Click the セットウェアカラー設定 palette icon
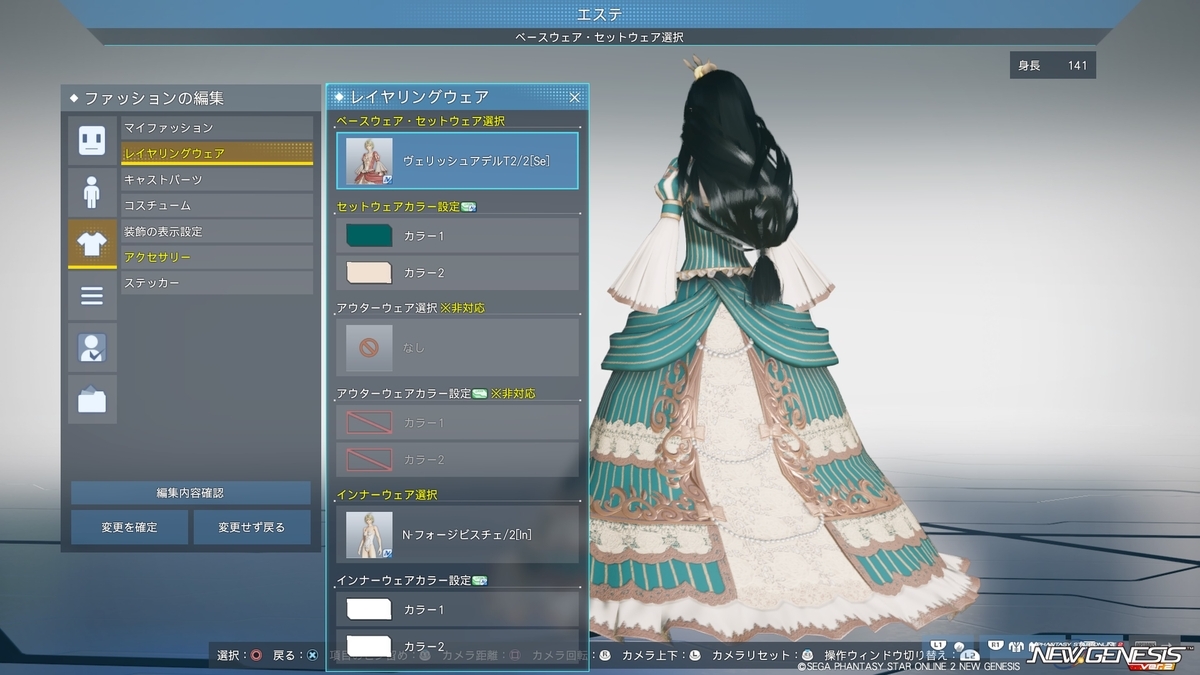This screenshot has height=675, width=1200. [468, 207]
